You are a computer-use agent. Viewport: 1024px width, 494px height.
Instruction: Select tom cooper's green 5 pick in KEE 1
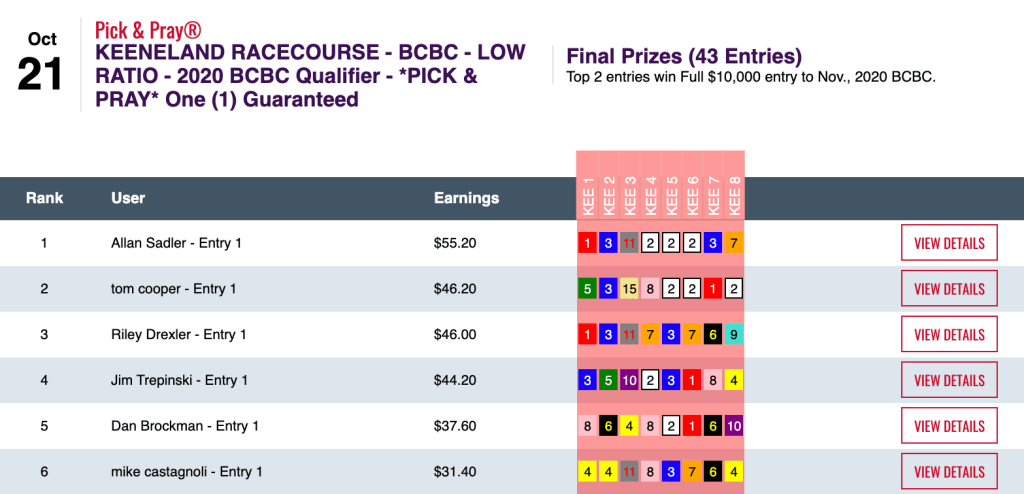click(588, 289)
